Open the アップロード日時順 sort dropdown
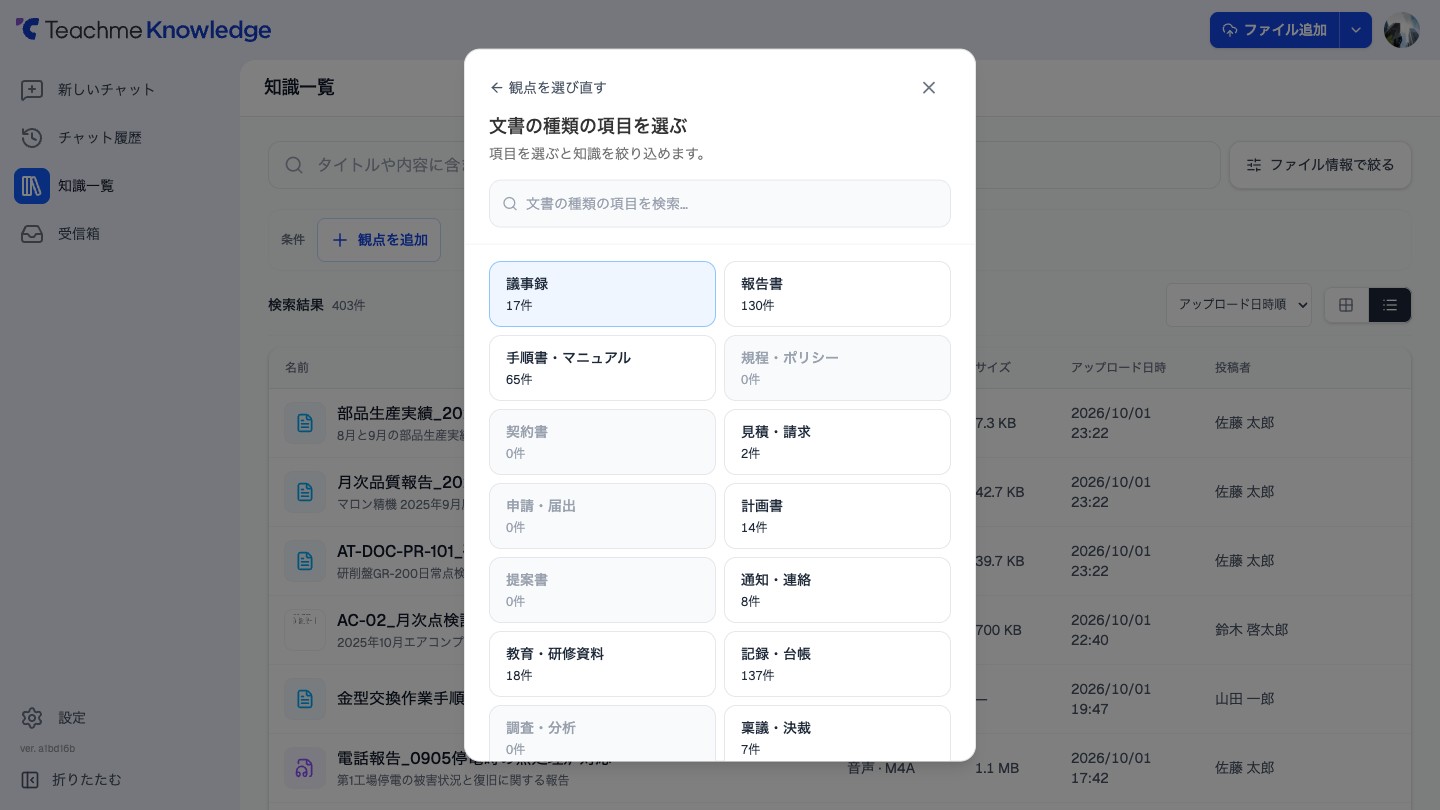 pyautogui.click(x=1239, y=305)
